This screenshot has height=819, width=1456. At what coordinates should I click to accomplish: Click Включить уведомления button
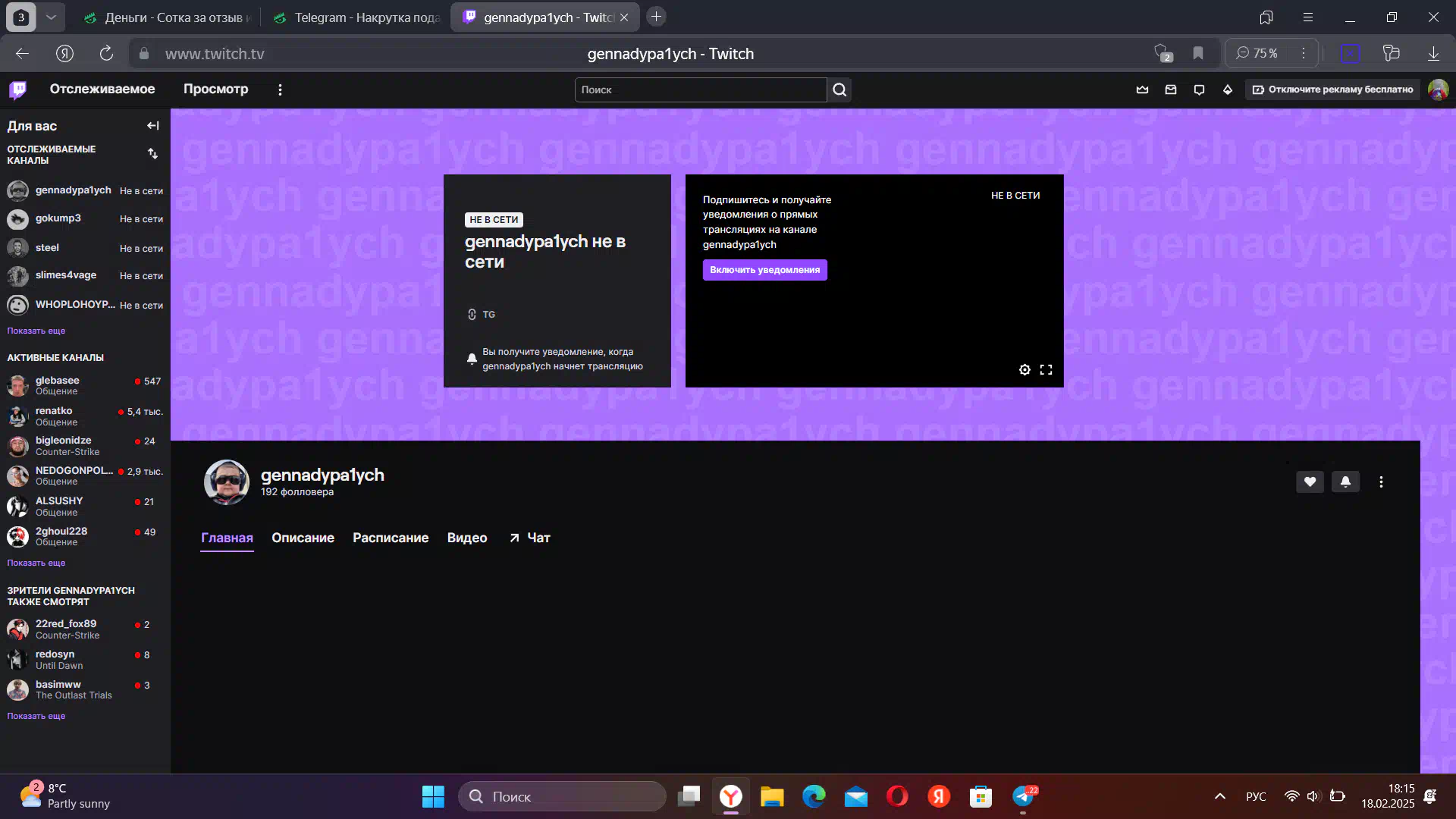tap(764, 270)
